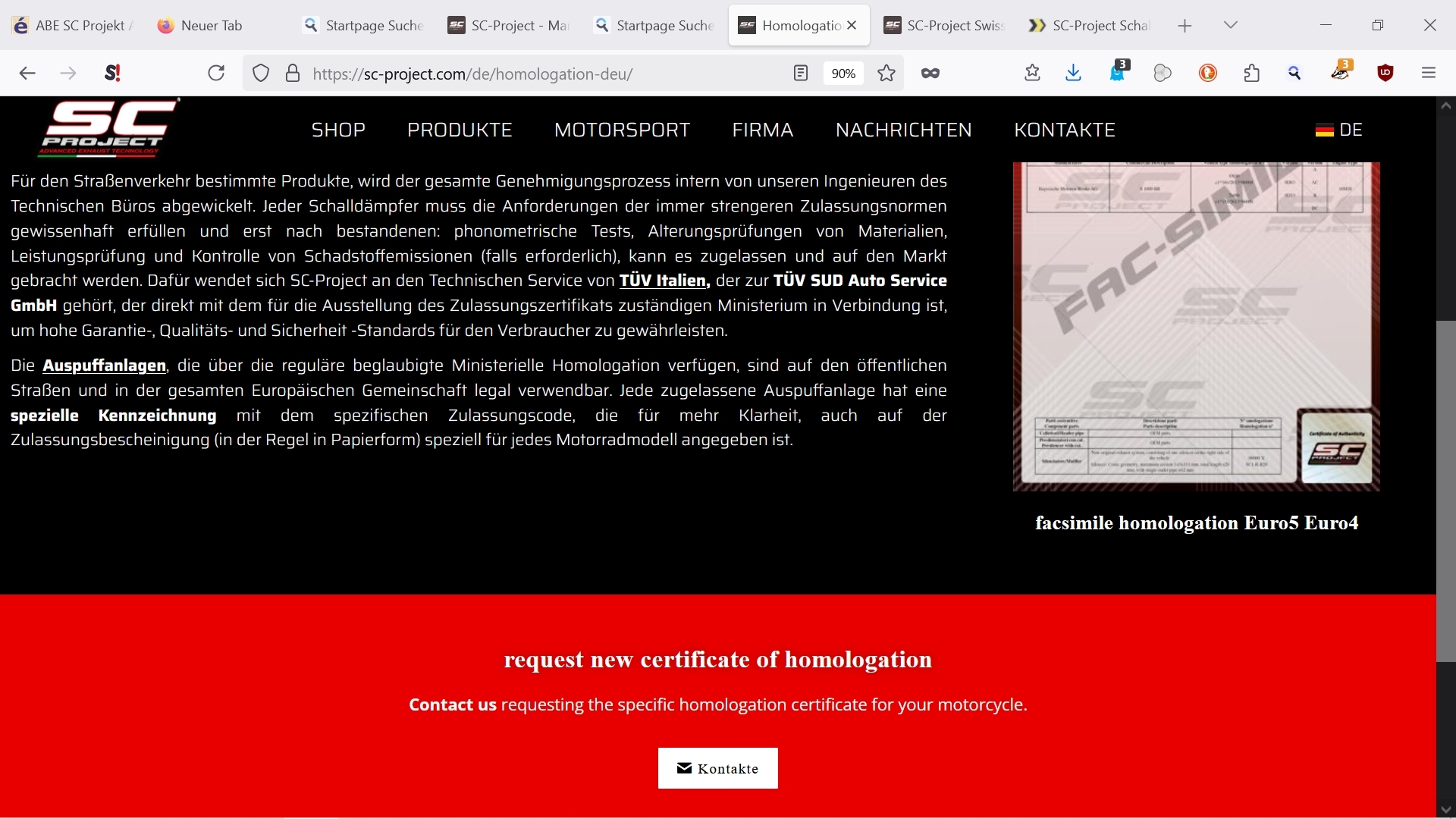
Task: Switch to the first Startpage Suche tab
Action: pos(364,26)
